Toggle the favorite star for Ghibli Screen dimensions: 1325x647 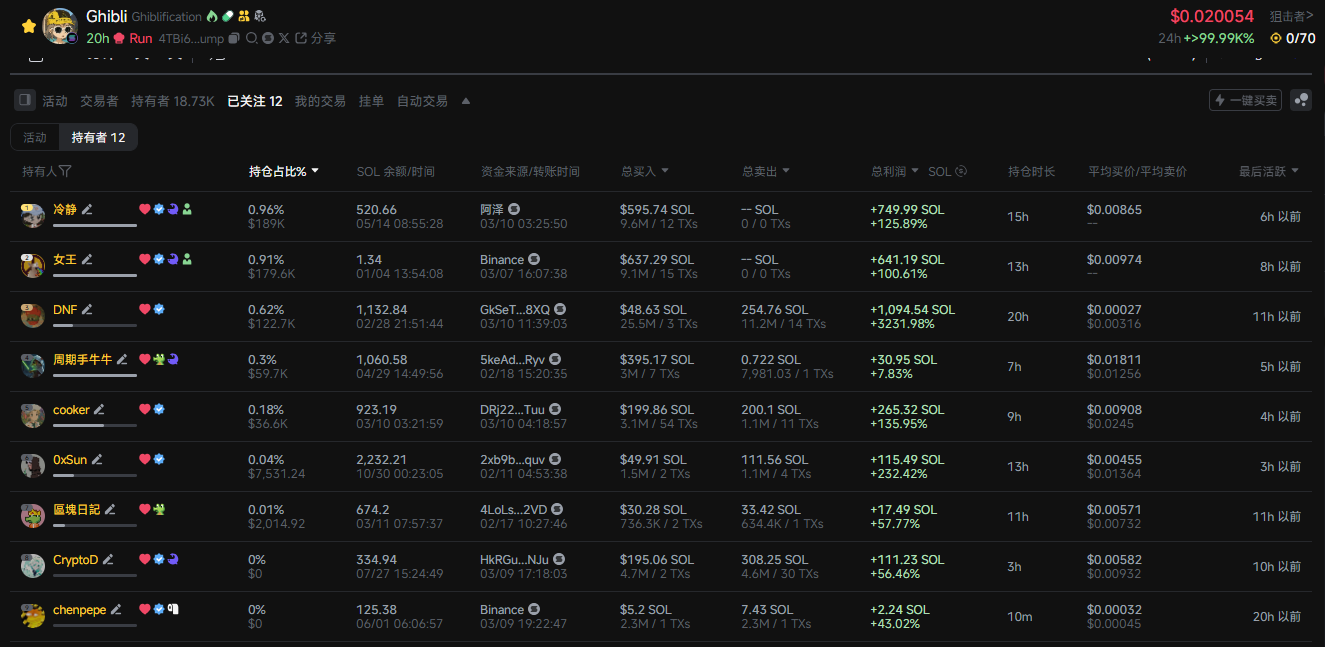(29, 26)
